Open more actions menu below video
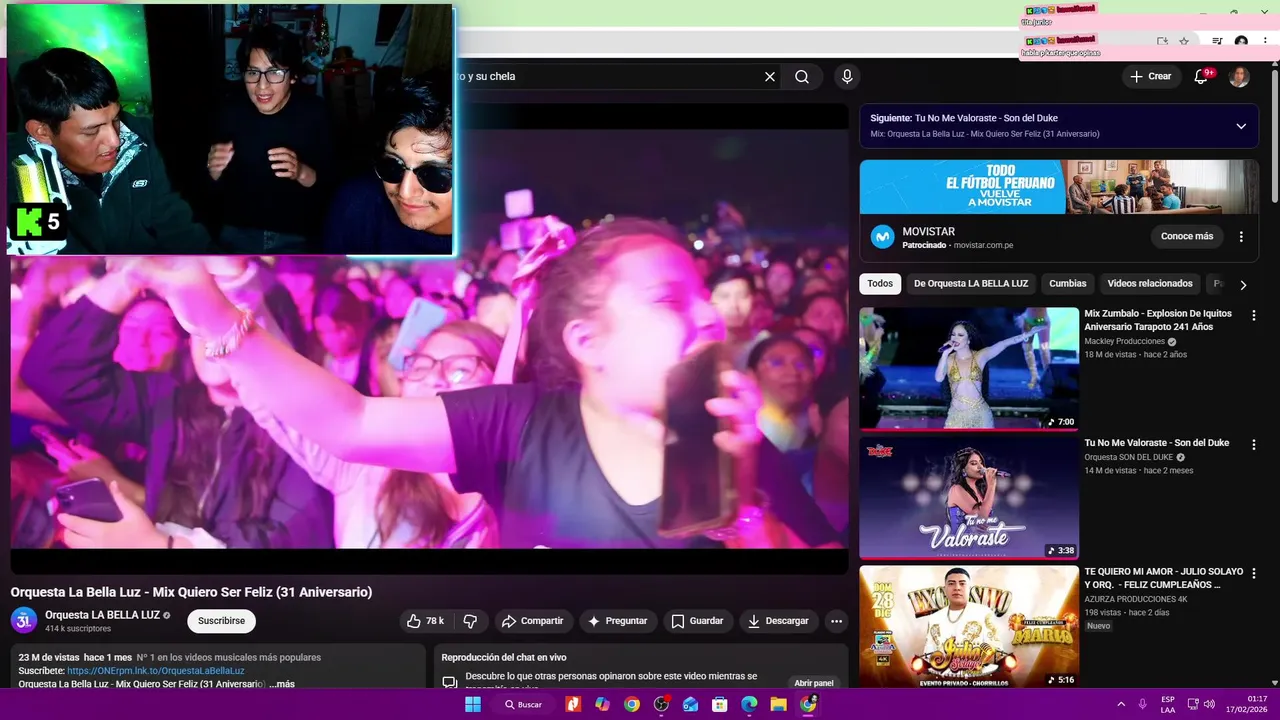Viewport: 1280px width, 720px height. [836, 621]
